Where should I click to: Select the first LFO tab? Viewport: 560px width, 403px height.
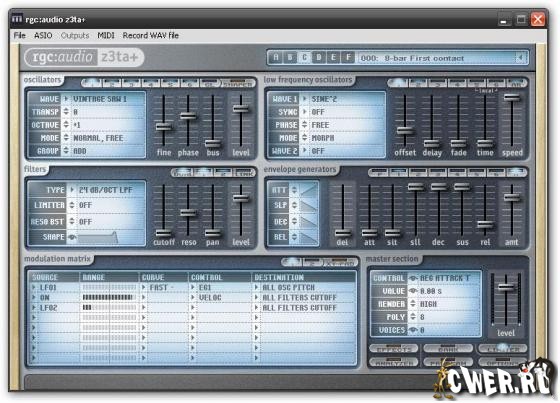pos(398,83)
